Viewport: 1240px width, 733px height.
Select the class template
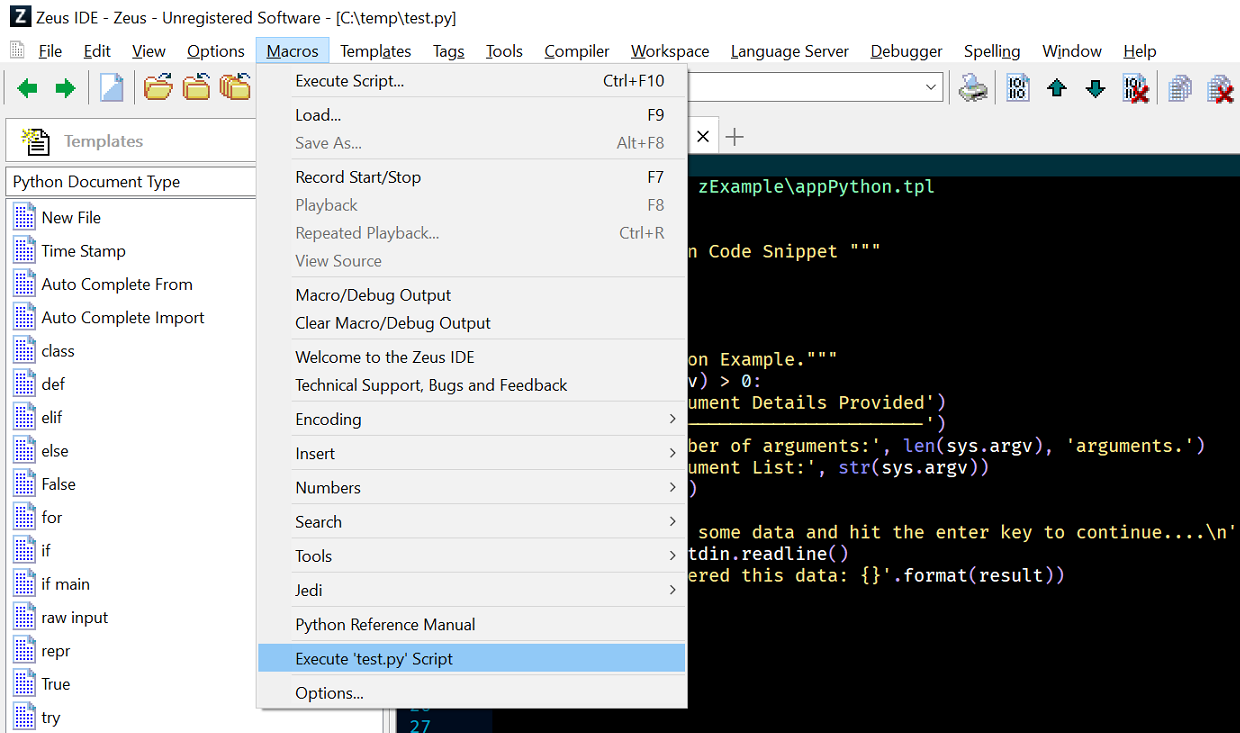click(44, 351)
